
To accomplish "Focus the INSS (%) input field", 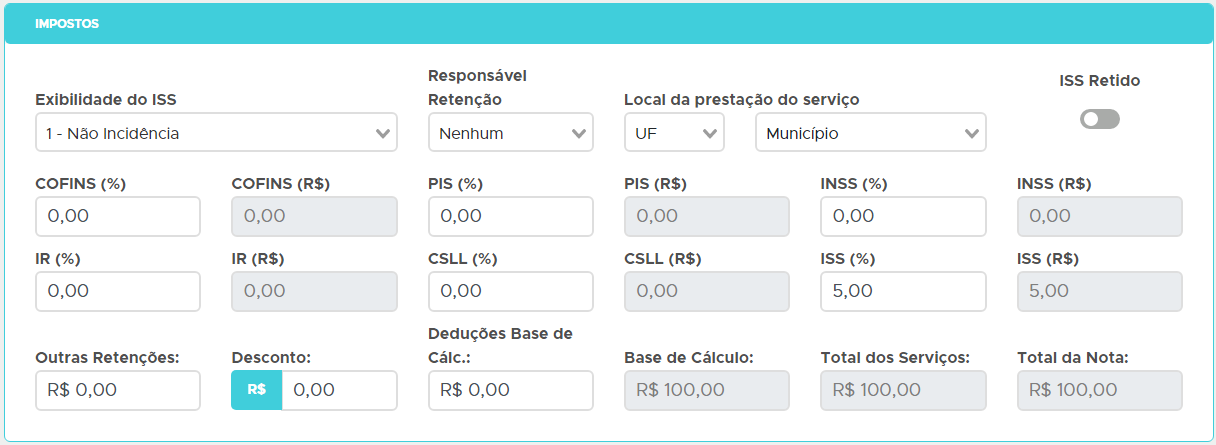I will point(903,216).
